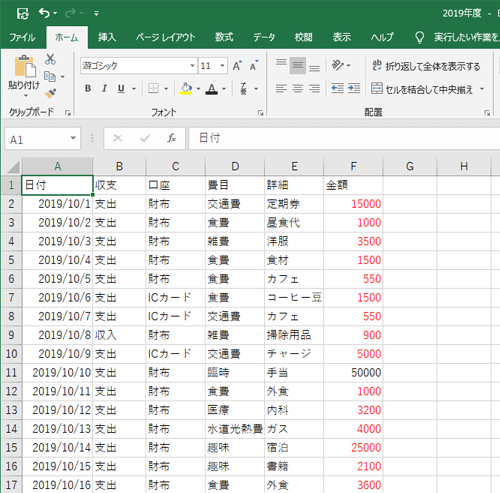Align text to vertical middle
Image resolution: width=500 pixels, height=493 pixels.
click(x=298, y=66)
